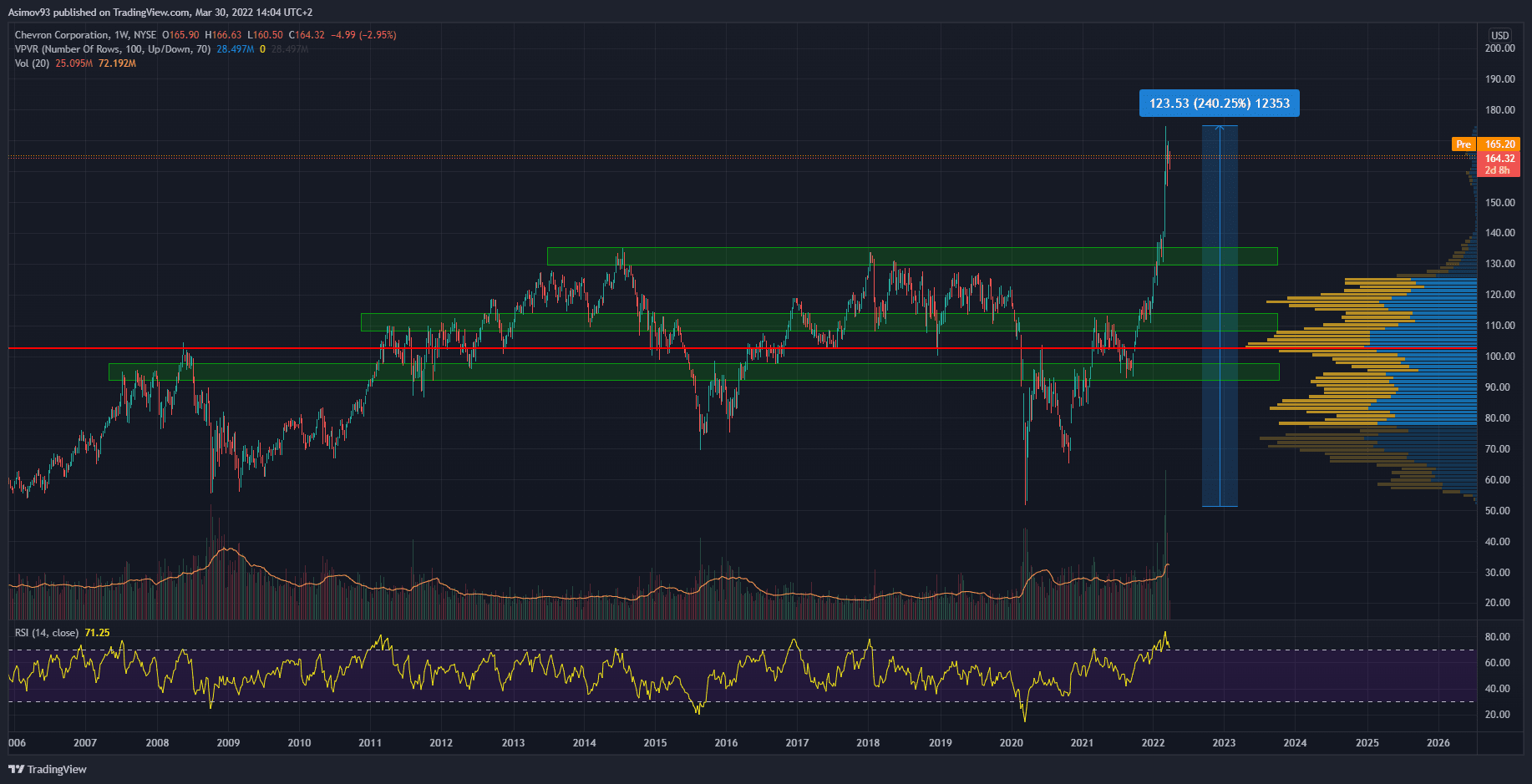
Task: Select the Vol (20) indicator legend
Action: (x=32, y=63)
